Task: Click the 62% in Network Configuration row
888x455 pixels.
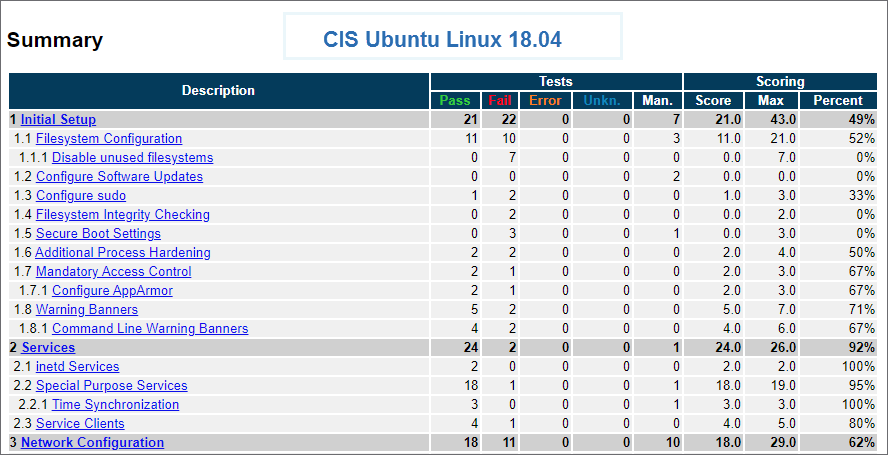Action: pos(862,443)
